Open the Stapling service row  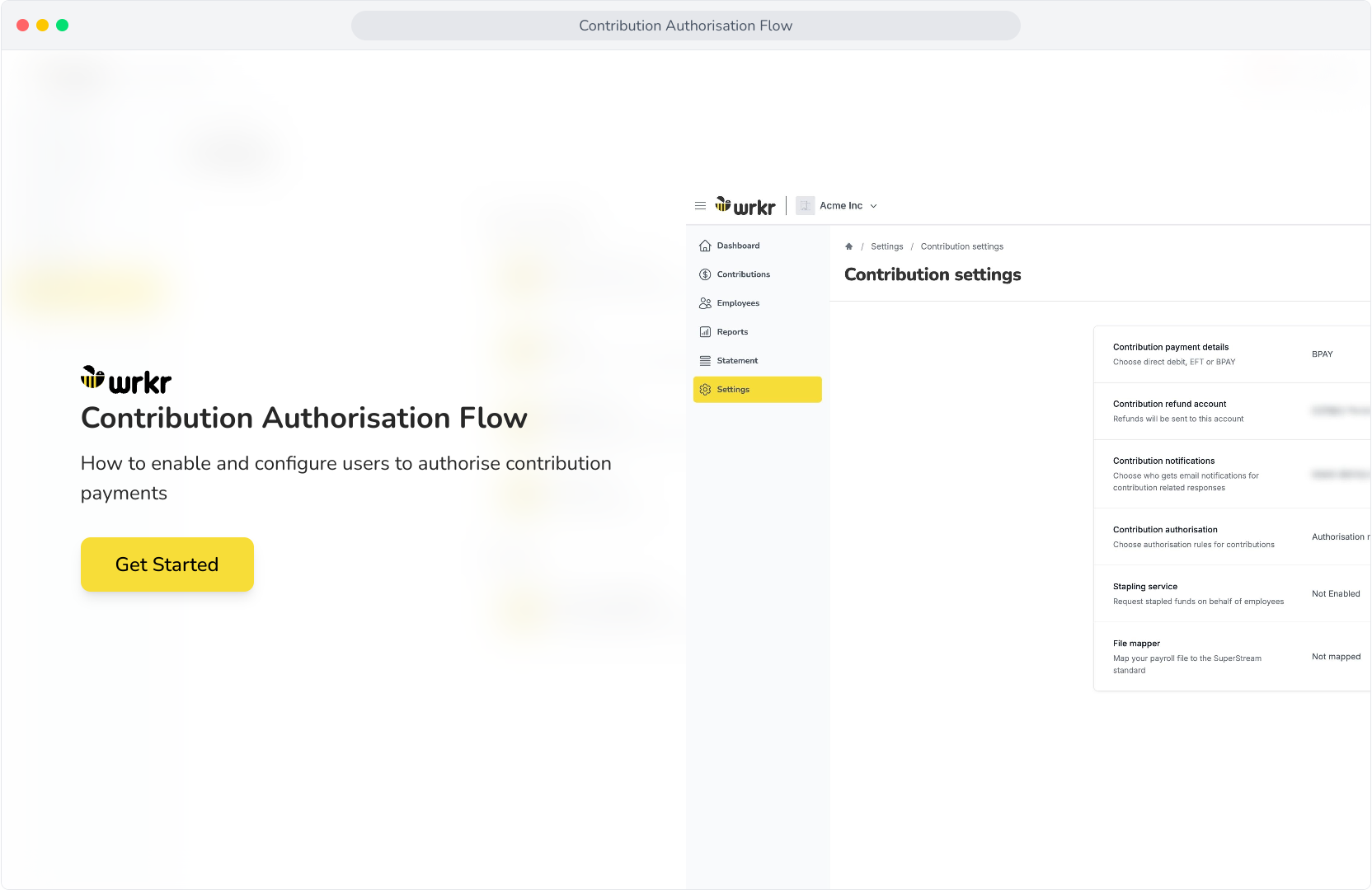coord(1232,593)
